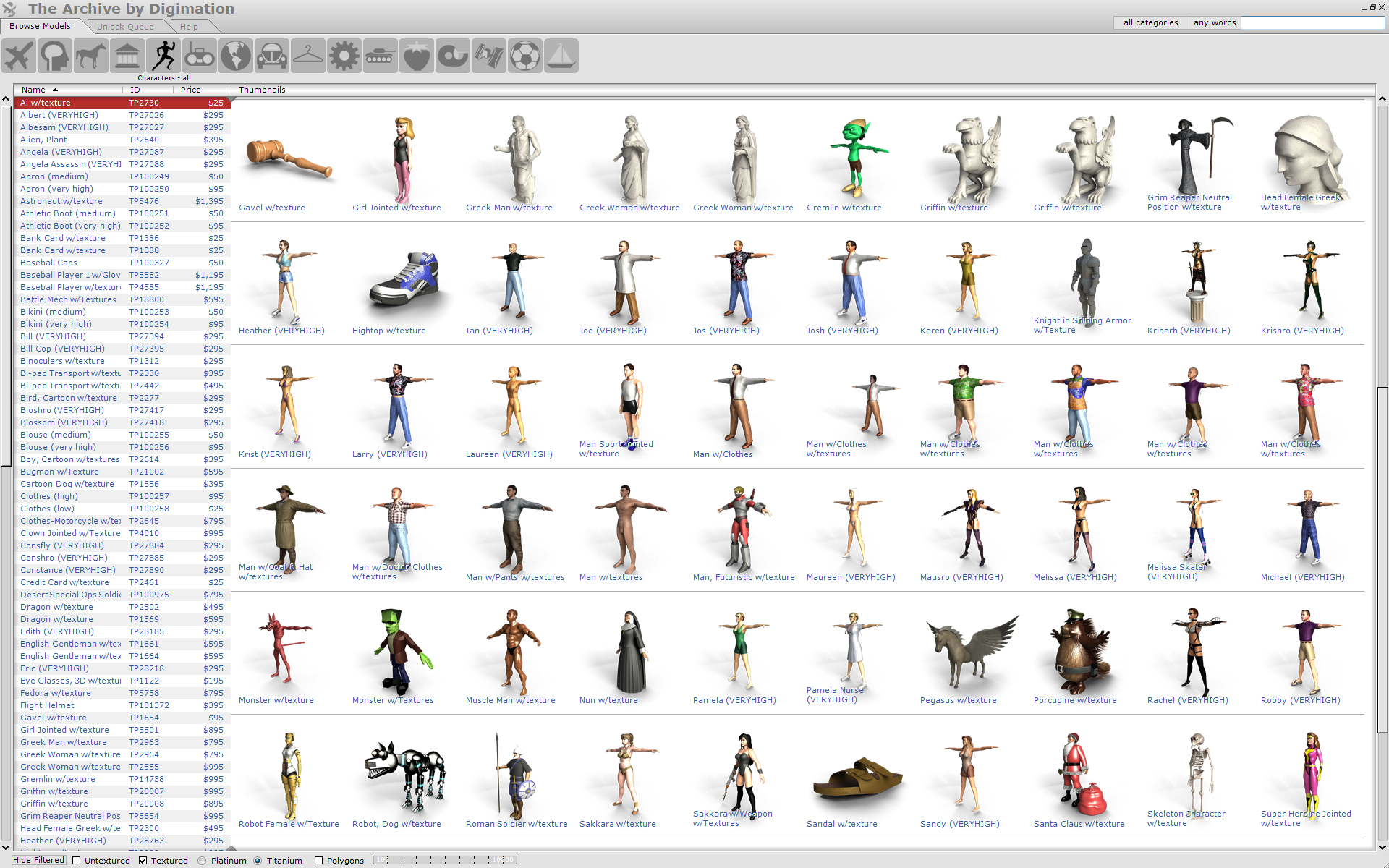
Task: Uncheck the Textured checkbox
Action: 143,861
